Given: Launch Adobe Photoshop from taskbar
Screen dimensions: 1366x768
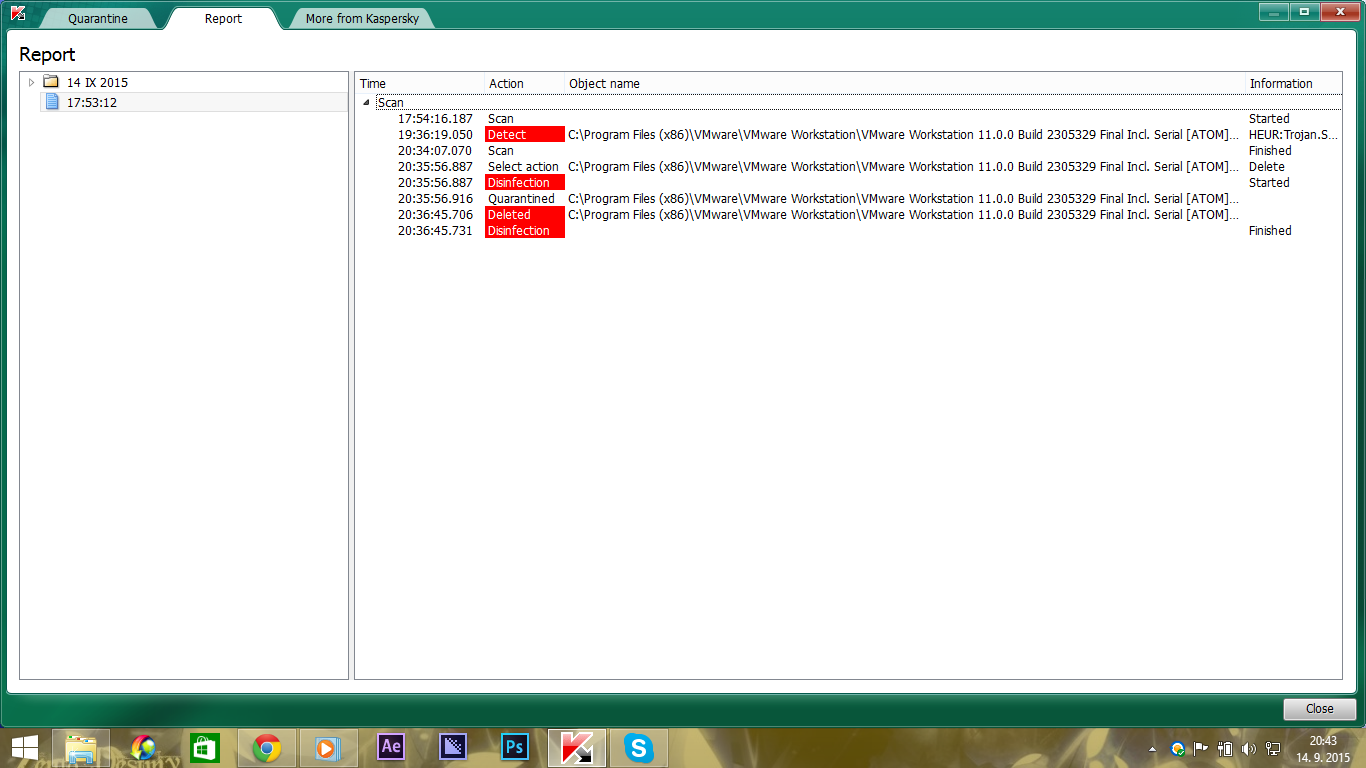Looking at the screenshot, I should point(515,747).
